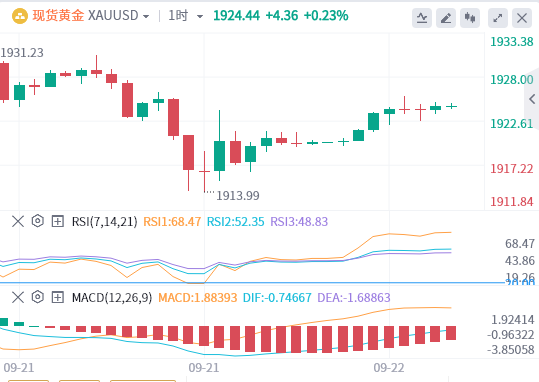Click the 68.47 RSI axis label
The image size is (539, 382).
(520, 244)
